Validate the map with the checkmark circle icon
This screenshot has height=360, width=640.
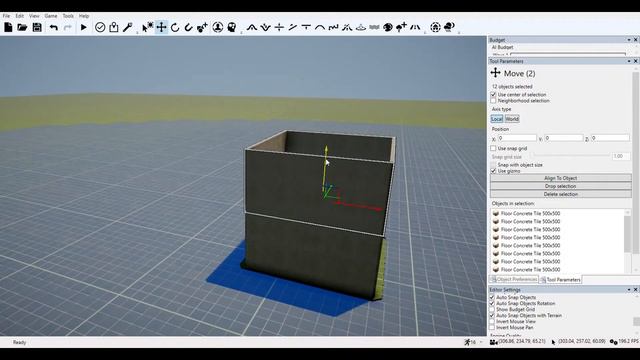pos(100,27)
